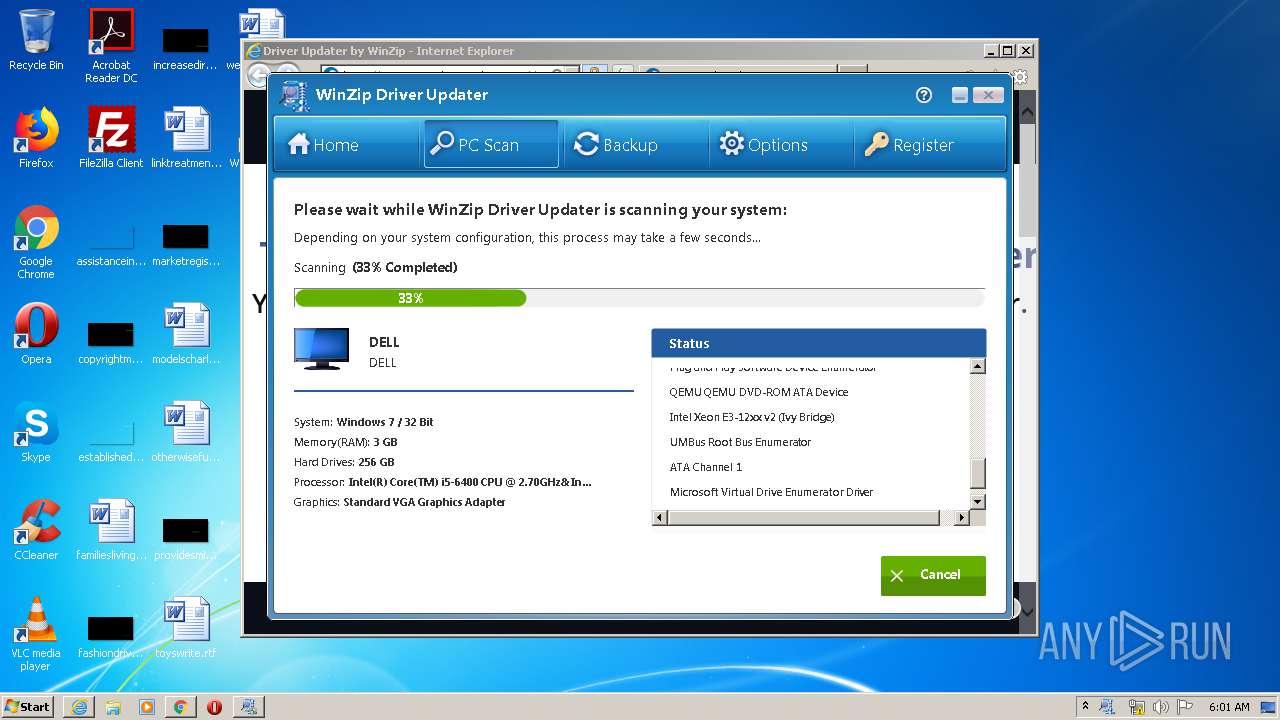Launch Google Chrome from the desktop
The image size is (1280, 720).
pyautogui.click(x=36, y=243)
